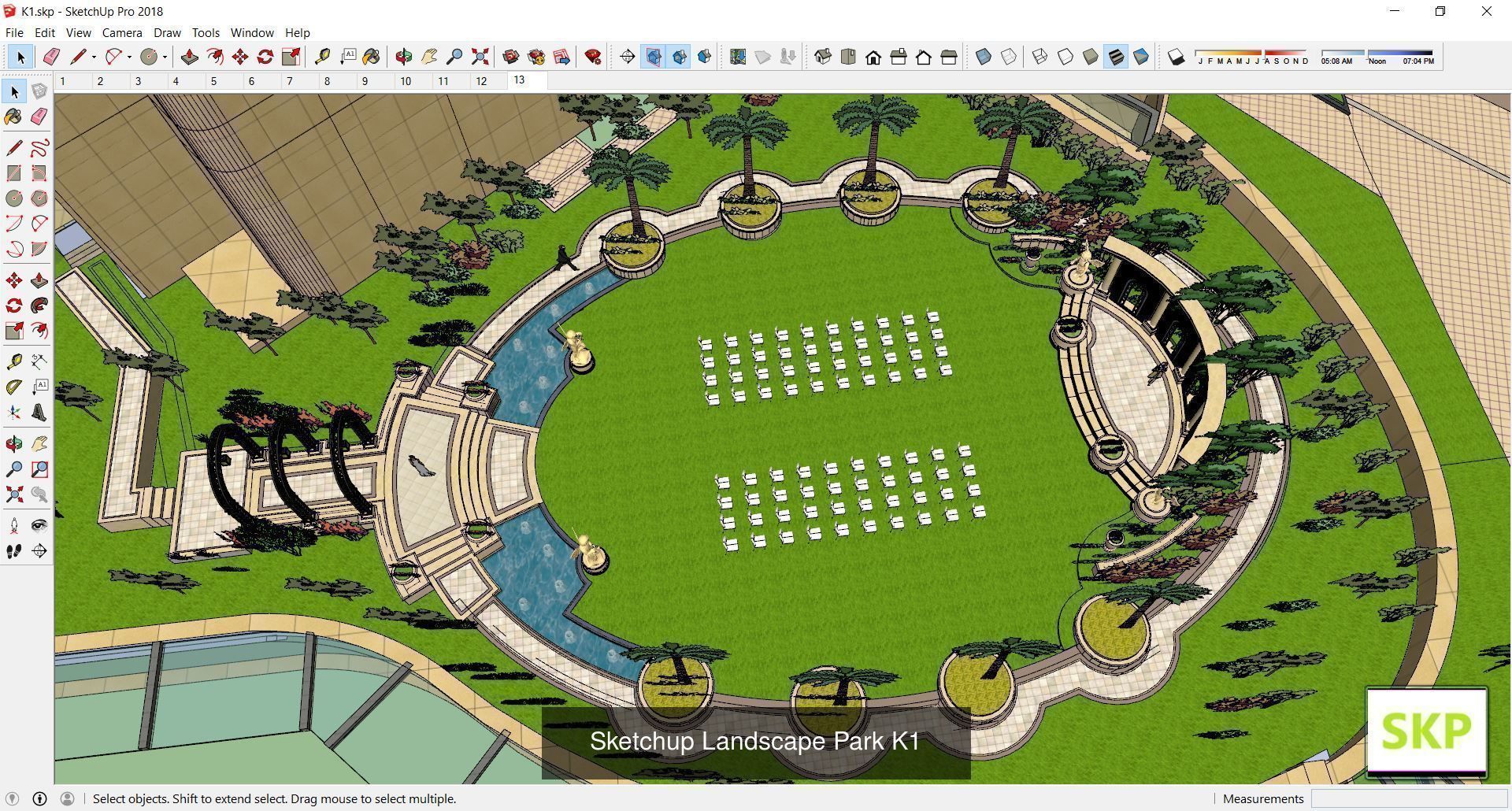
Task: Select Follow Me tool in left toolbar
Action: point(39,306)
